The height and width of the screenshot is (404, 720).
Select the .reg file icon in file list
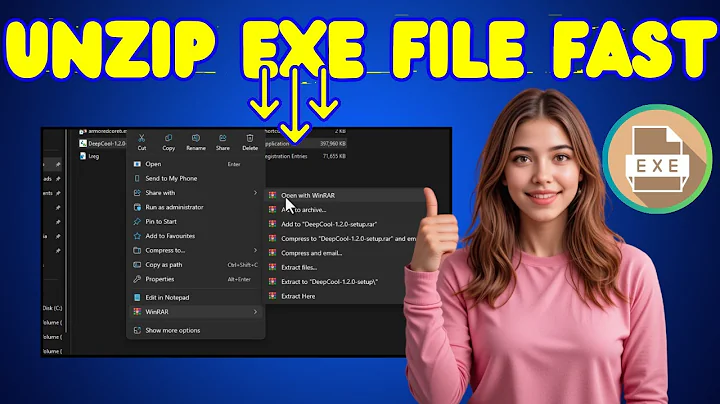click(83, 156)
